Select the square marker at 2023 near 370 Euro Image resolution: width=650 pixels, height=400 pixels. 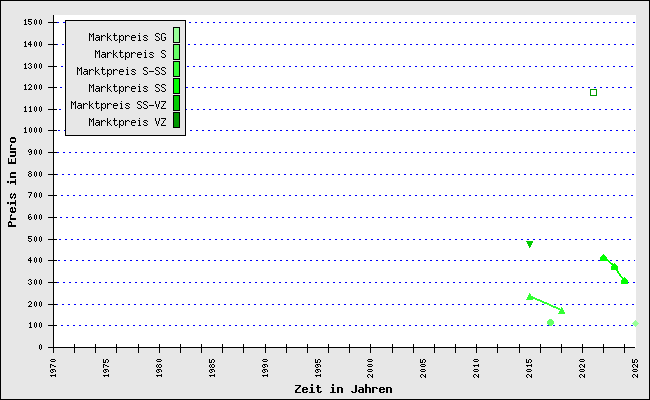pos(614,267)
